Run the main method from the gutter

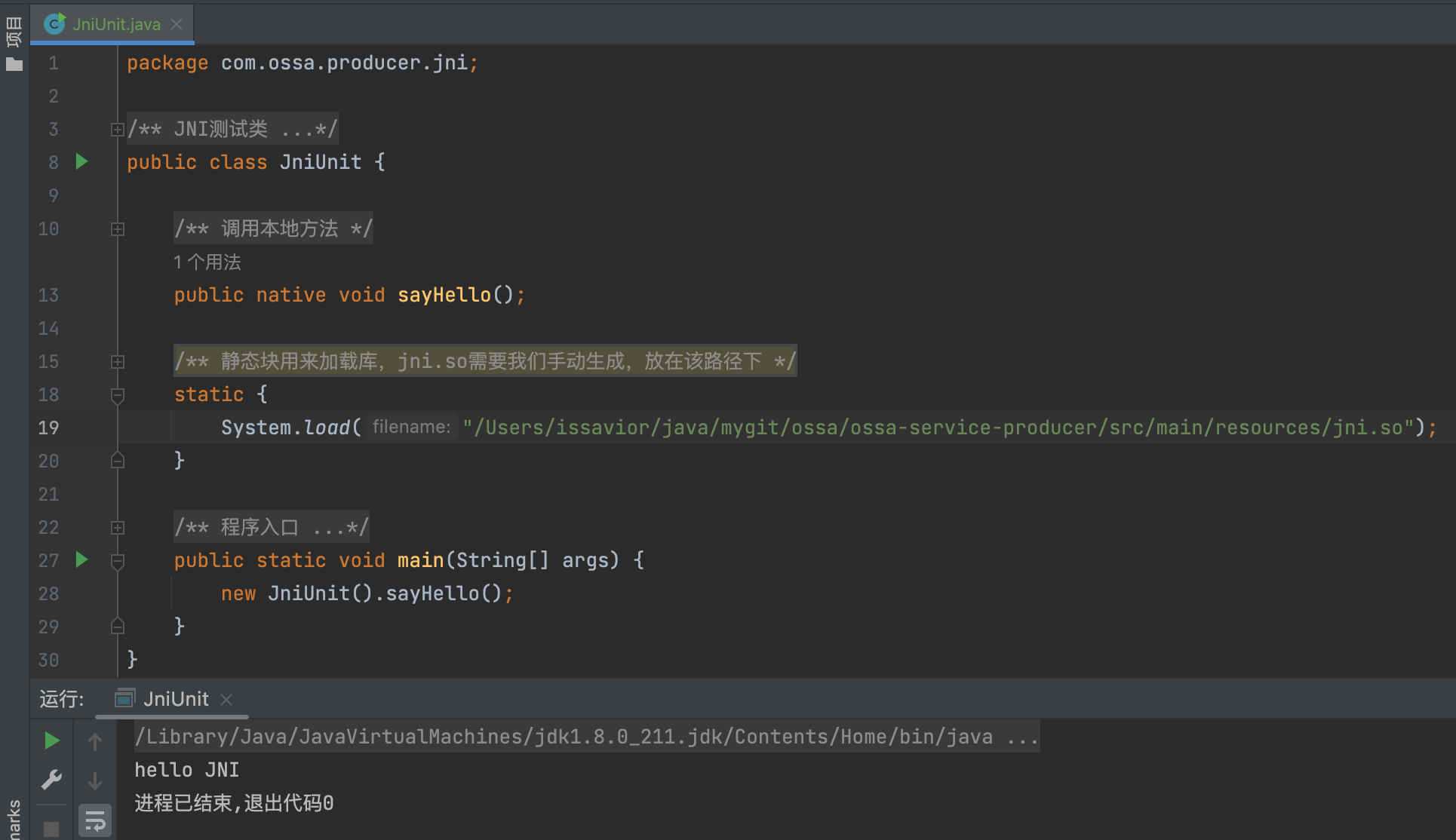coord(82,559)
